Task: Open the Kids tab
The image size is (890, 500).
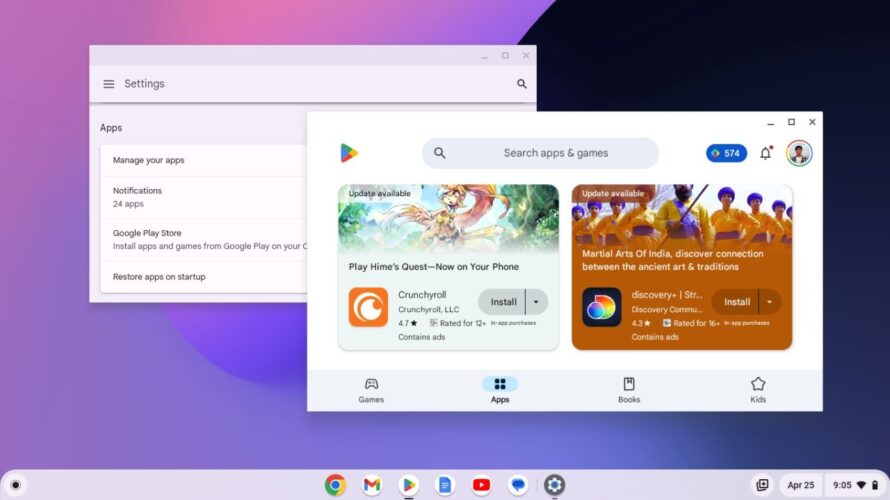Action: pos(758,390)
